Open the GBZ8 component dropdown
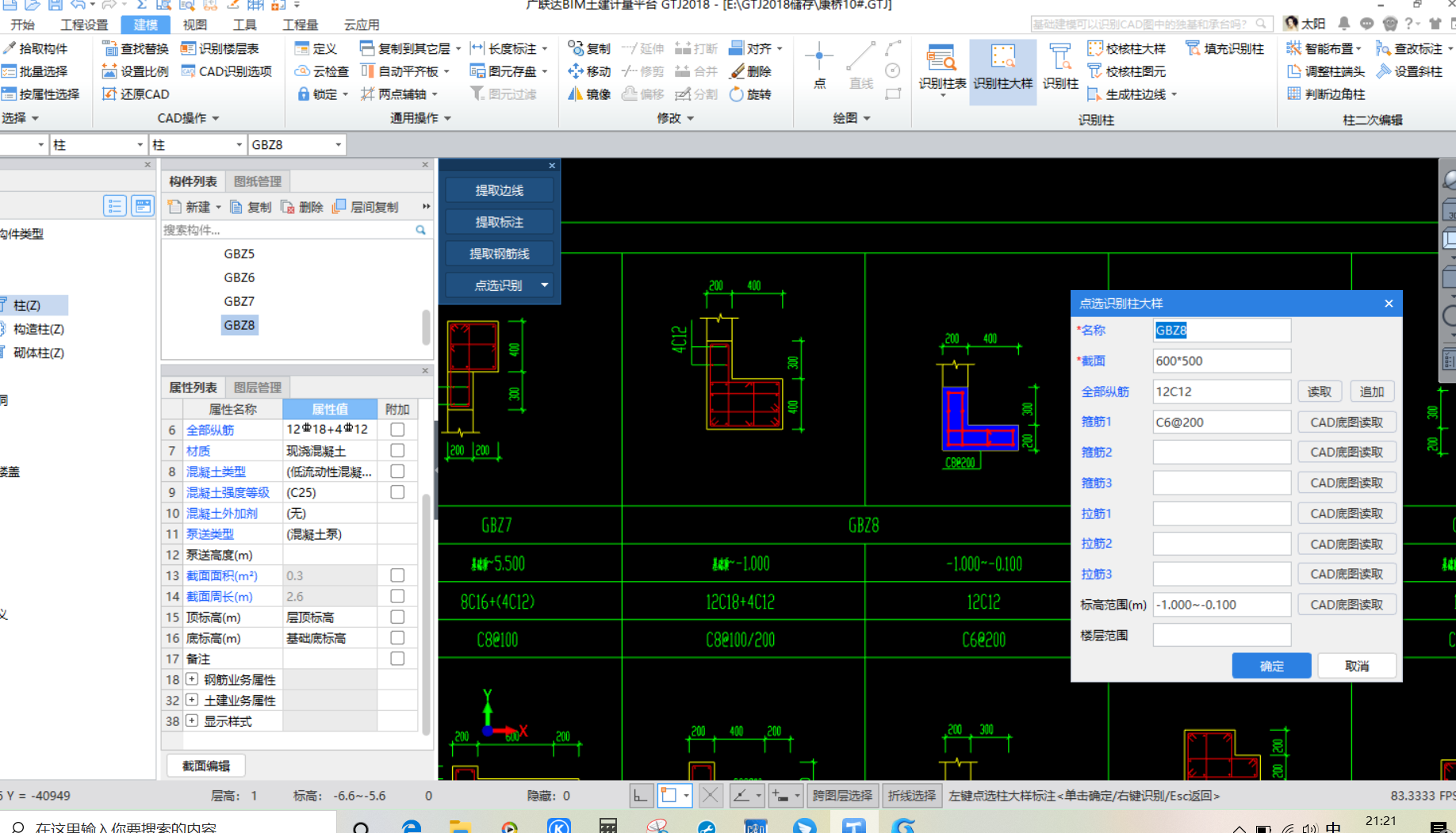Screen dimensions: 1456x833 (x=338, y=145)
